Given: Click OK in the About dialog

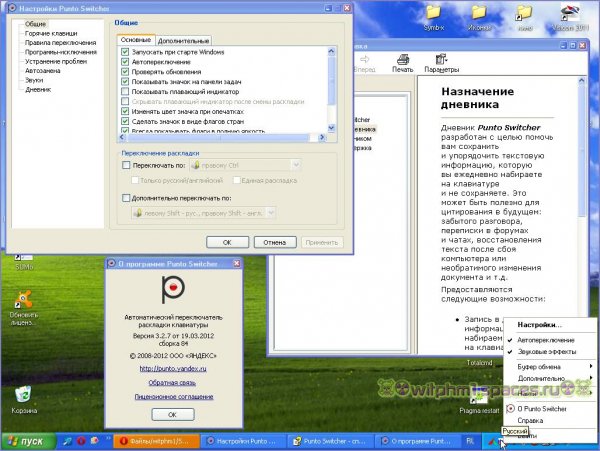Looking at the screenshot, I should [173, 414].
